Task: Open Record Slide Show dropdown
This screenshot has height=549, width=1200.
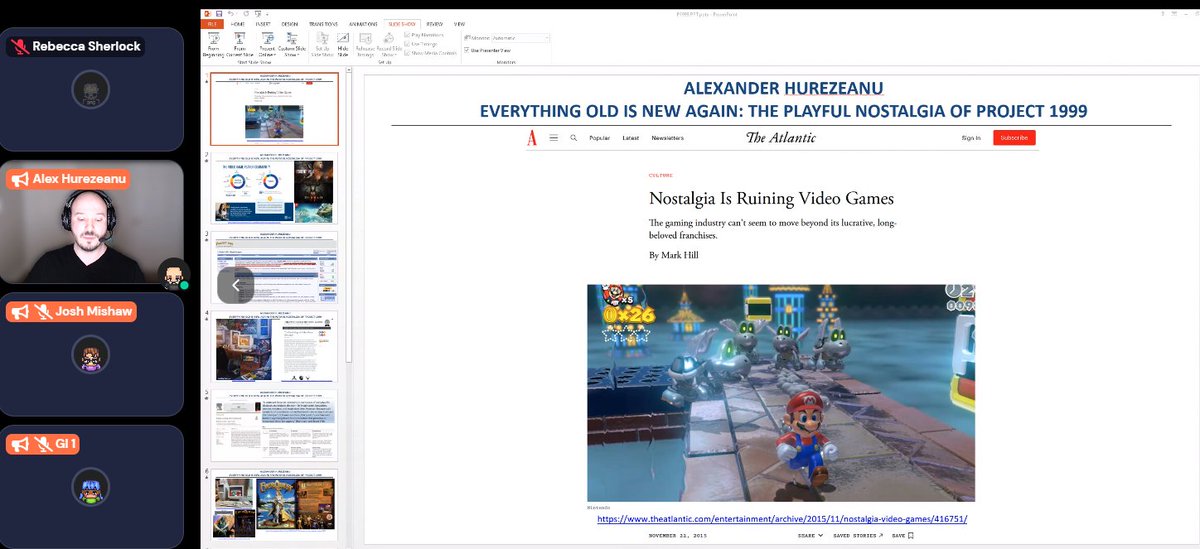Action: click(x=388, y=46)
